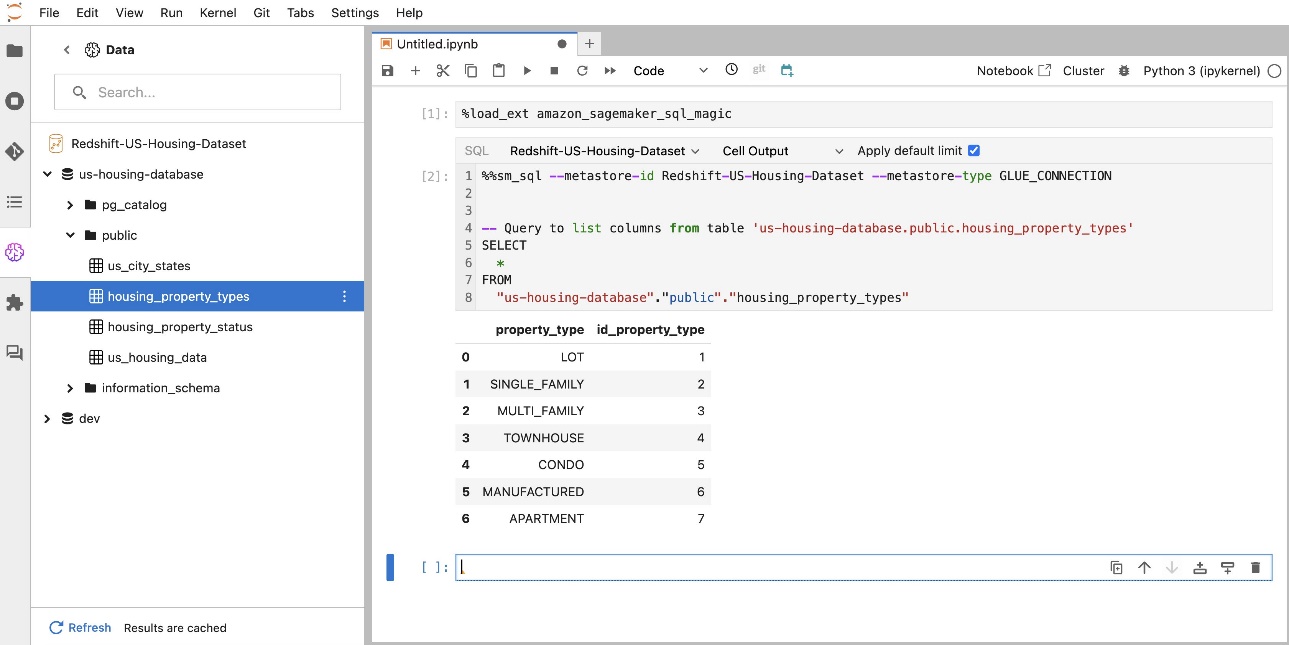Open the Settings menu

(x=355, y=13)
